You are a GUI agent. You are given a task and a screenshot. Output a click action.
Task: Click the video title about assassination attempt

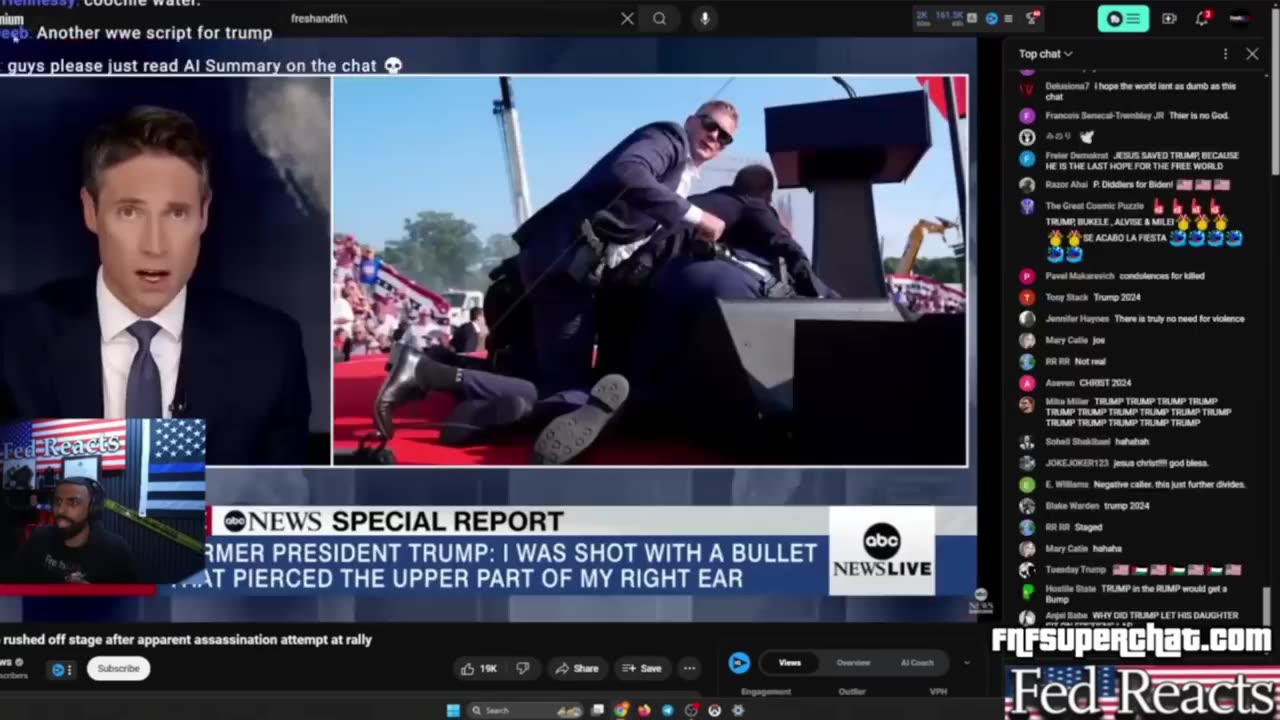tap(186, 640)
